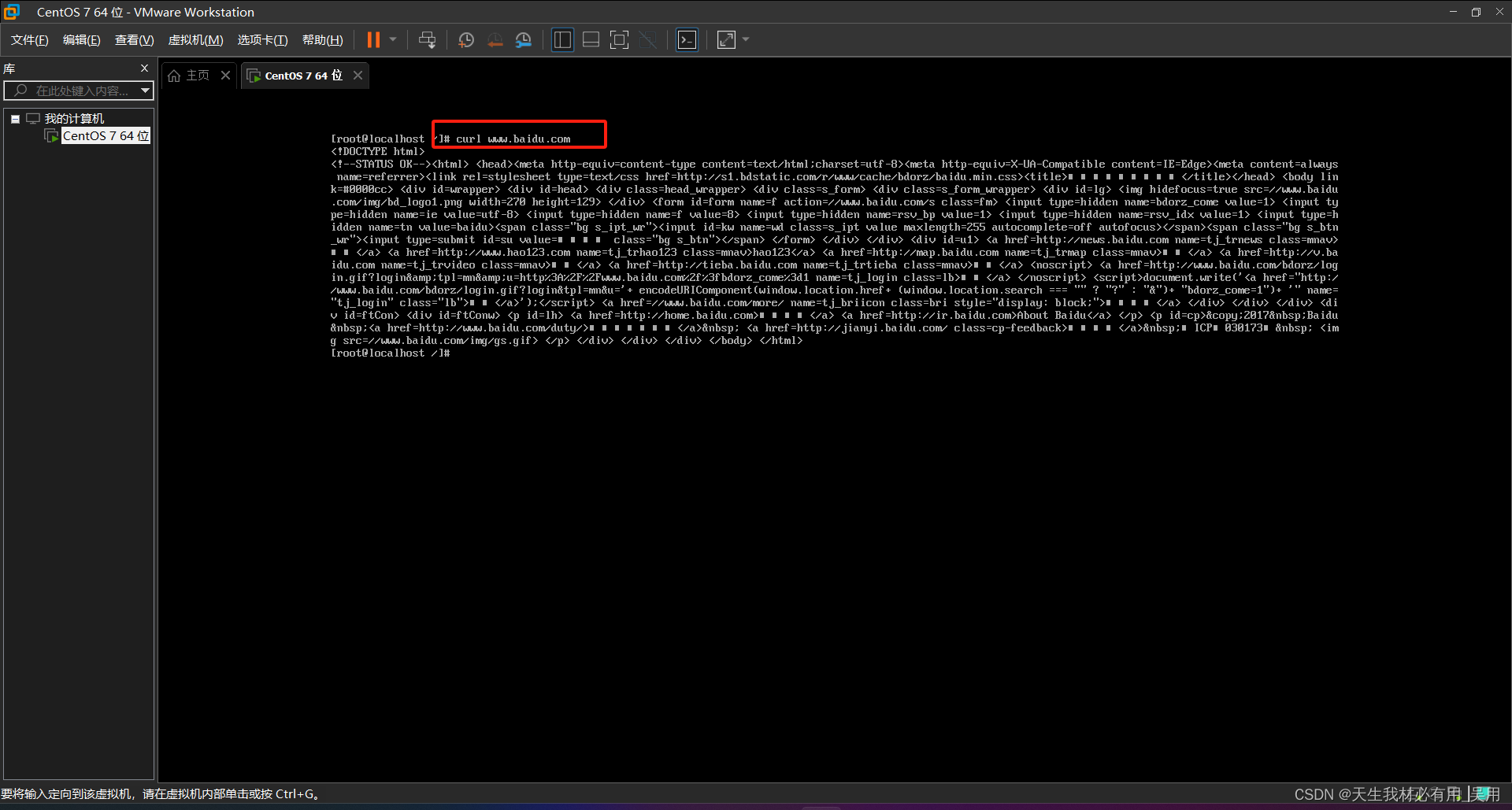1512x810 pixels.
Task: Close the 库 library panel
Action: 144,68
